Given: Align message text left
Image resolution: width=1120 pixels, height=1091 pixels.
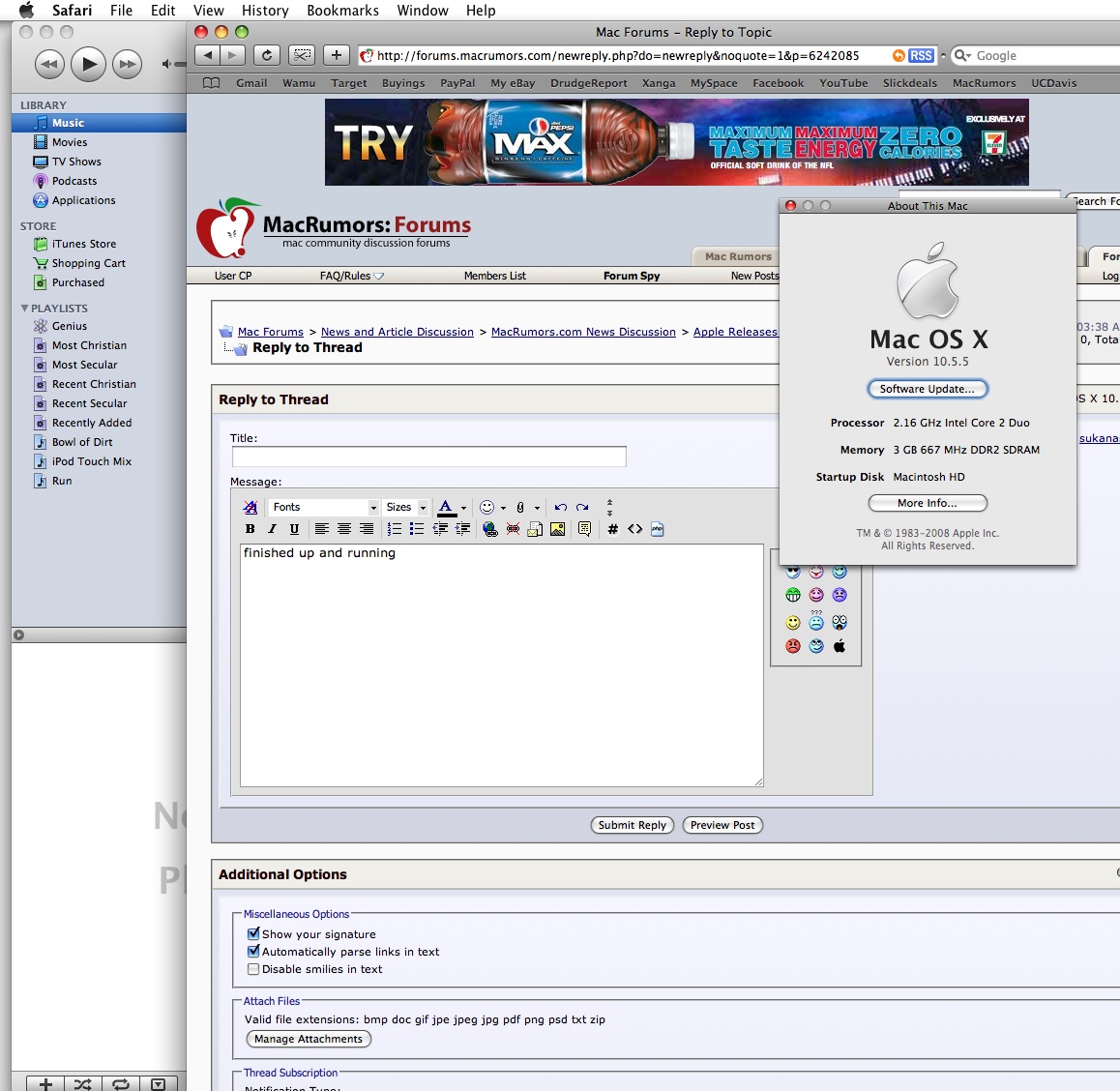Looking at the screenshot, I should (322, 529).
